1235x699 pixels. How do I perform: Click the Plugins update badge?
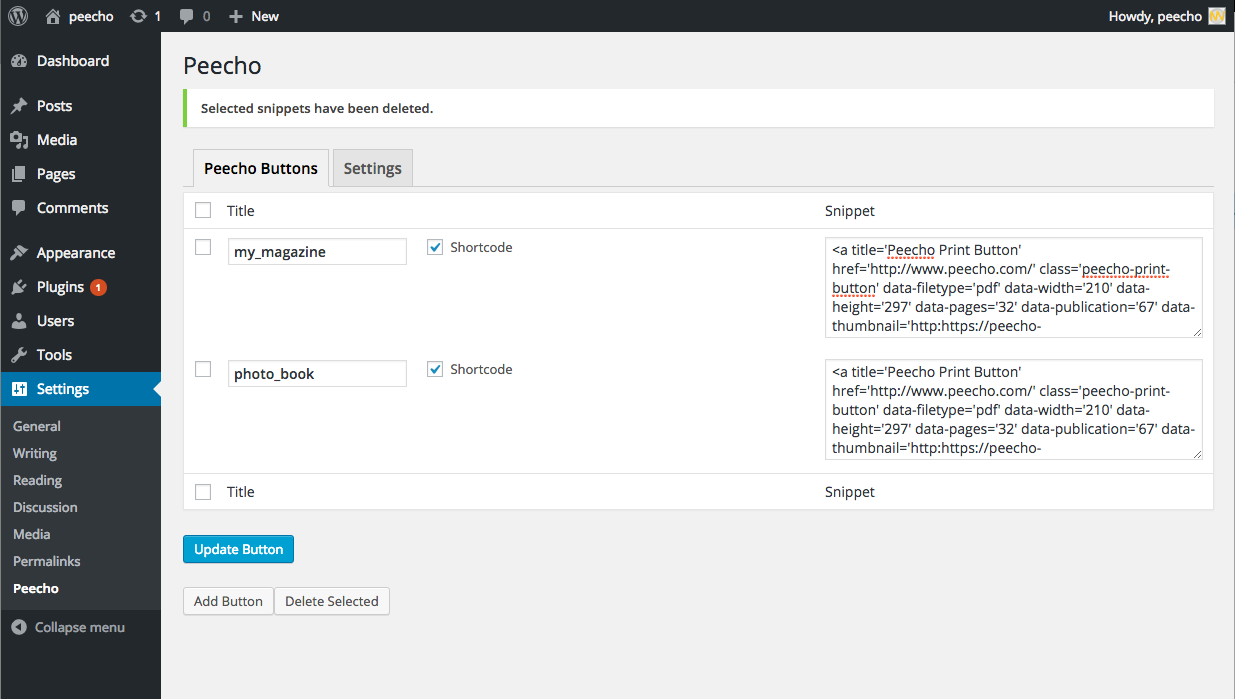(x=98, y=287)
